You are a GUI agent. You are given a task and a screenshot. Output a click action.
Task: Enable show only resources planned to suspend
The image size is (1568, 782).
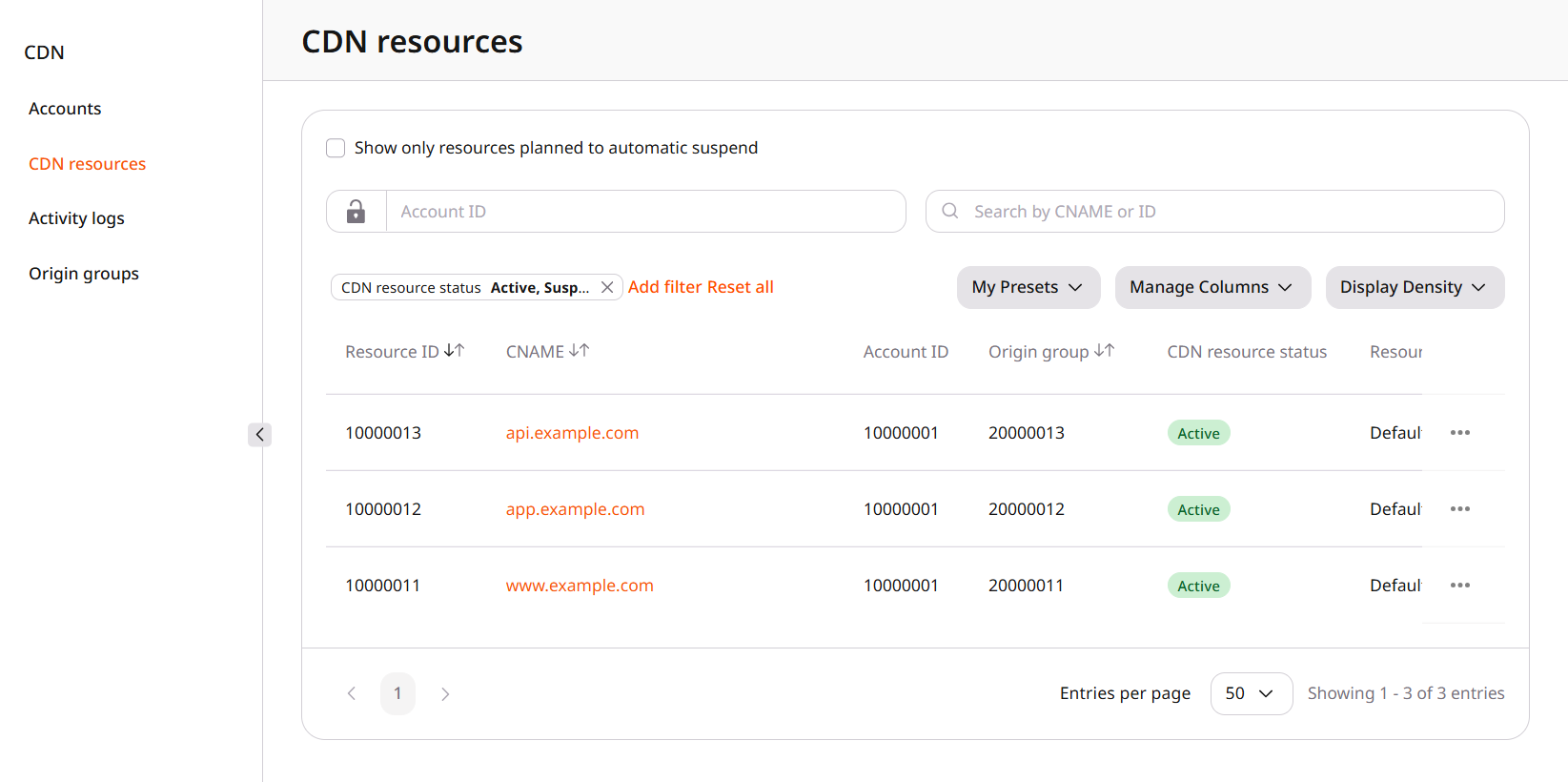click(336, 148)
